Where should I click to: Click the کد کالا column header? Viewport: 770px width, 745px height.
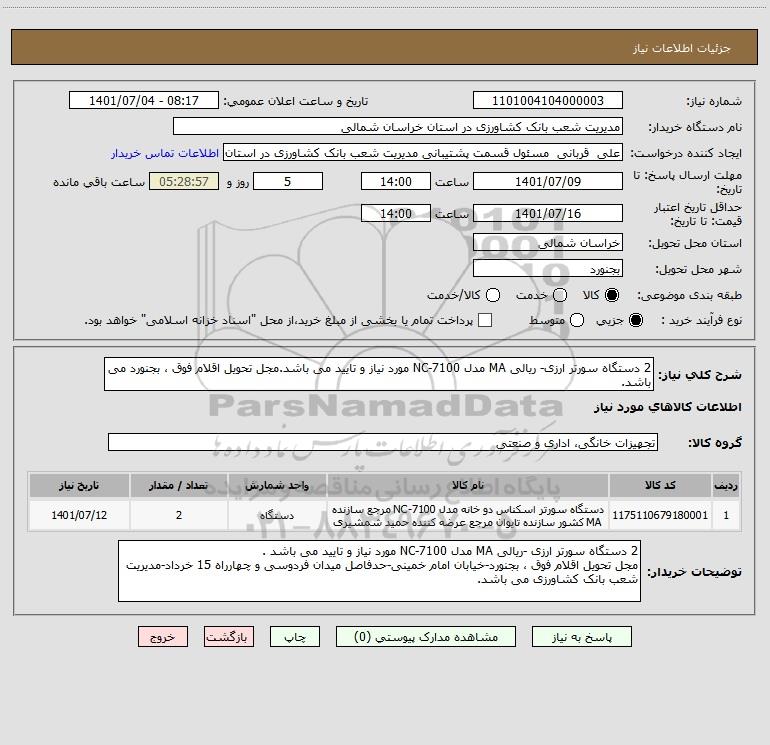pyautogui.click(x=660, y=485)
